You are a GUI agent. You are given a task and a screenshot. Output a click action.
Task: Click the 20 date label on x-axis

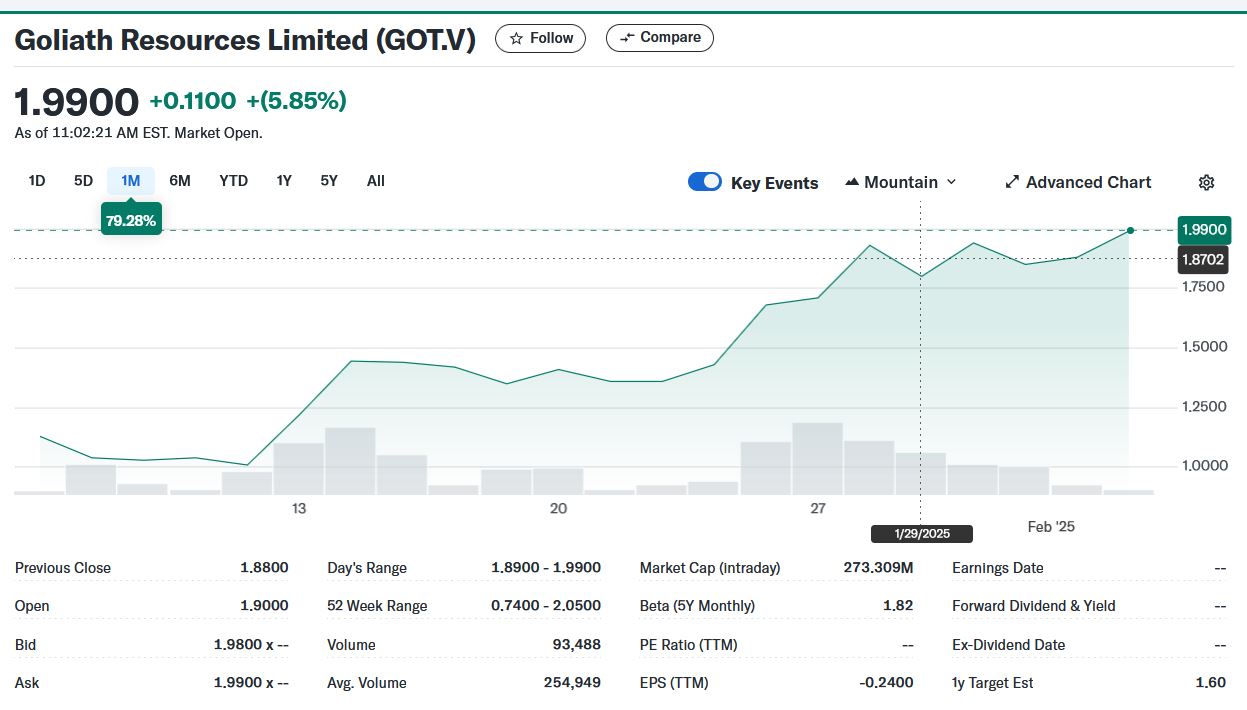pyautogui.click(x=558, y=509)
